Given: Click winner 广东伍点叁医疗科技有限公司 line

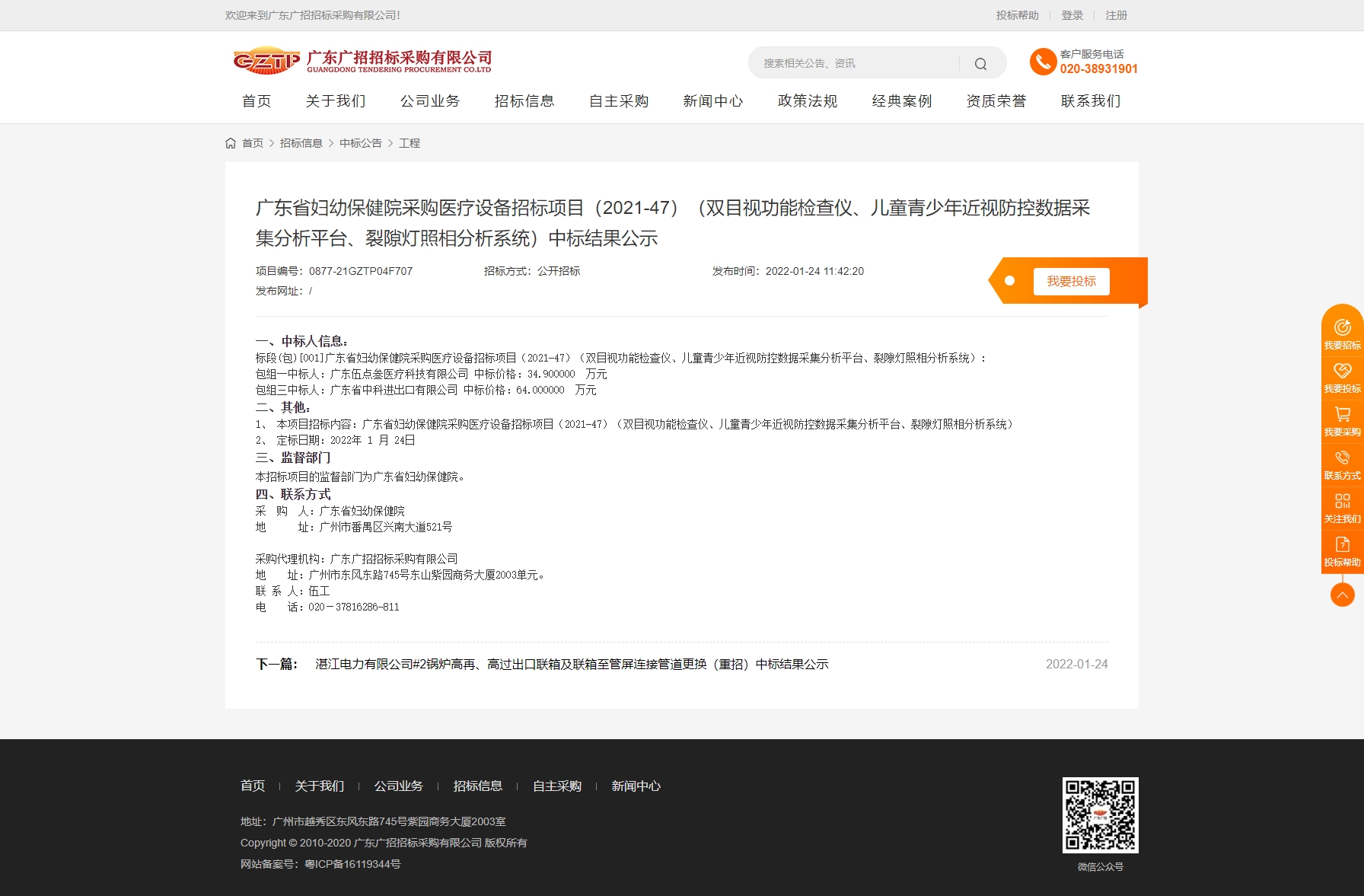Looking at the screenshot, I should (431, 375).
